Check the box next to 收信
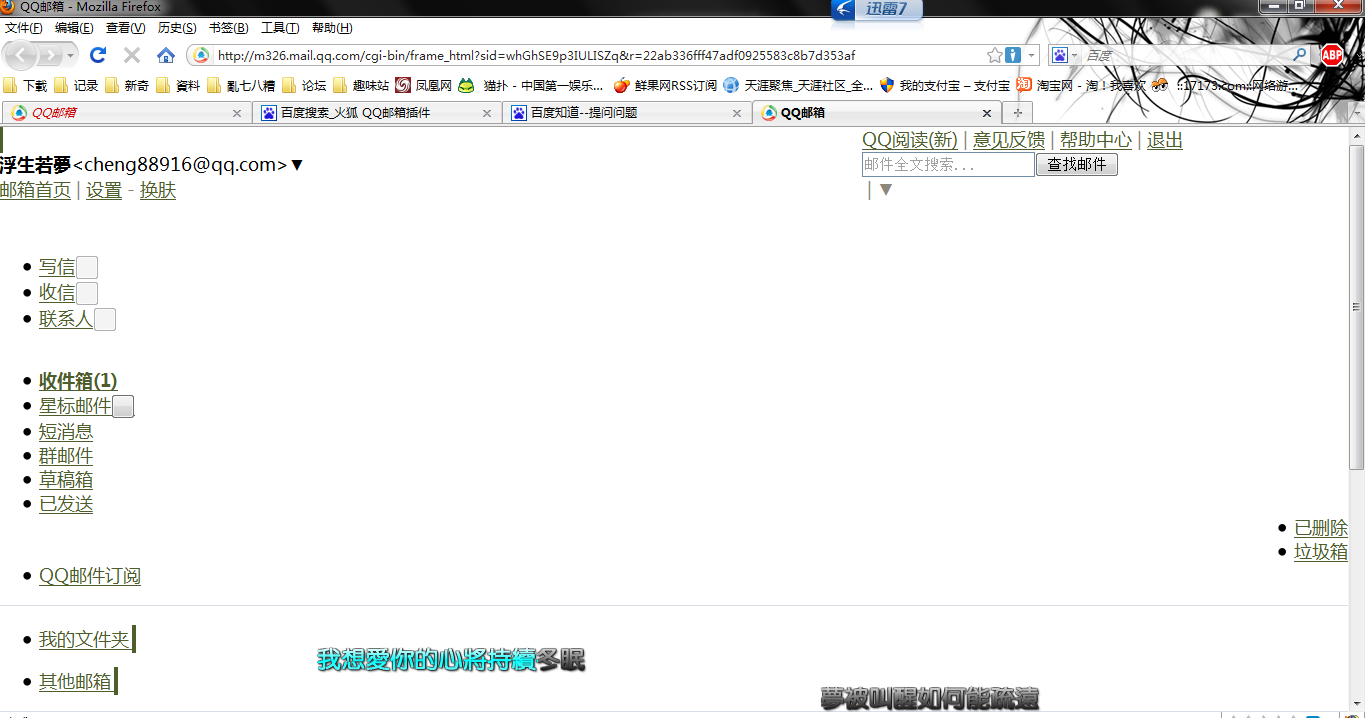Viewport: 1365px width, 718px height. pyautogui.click(x=87, y=293)
